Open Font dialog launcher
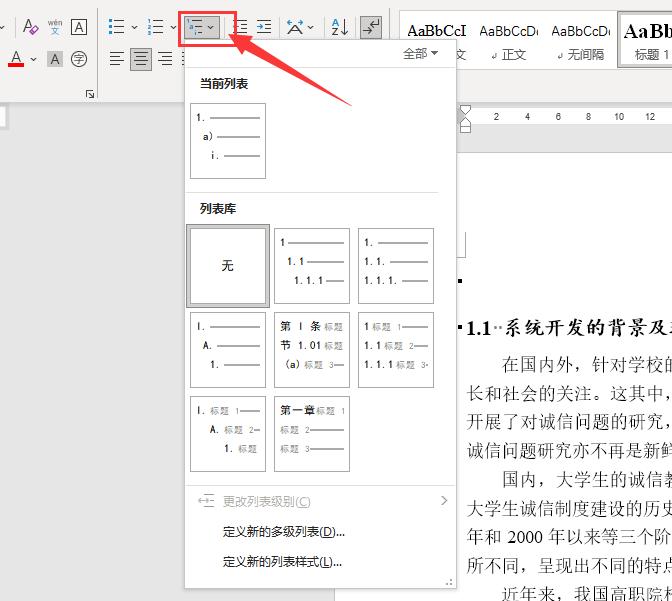672x601 pixels. tap(90, 94)
